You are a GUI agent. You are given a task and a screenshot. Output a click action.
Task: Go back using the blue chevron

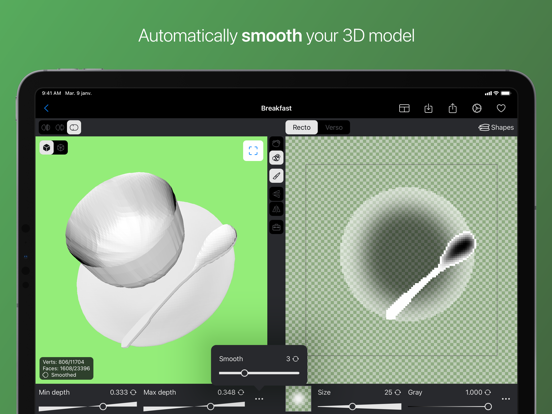coord(46,108)
